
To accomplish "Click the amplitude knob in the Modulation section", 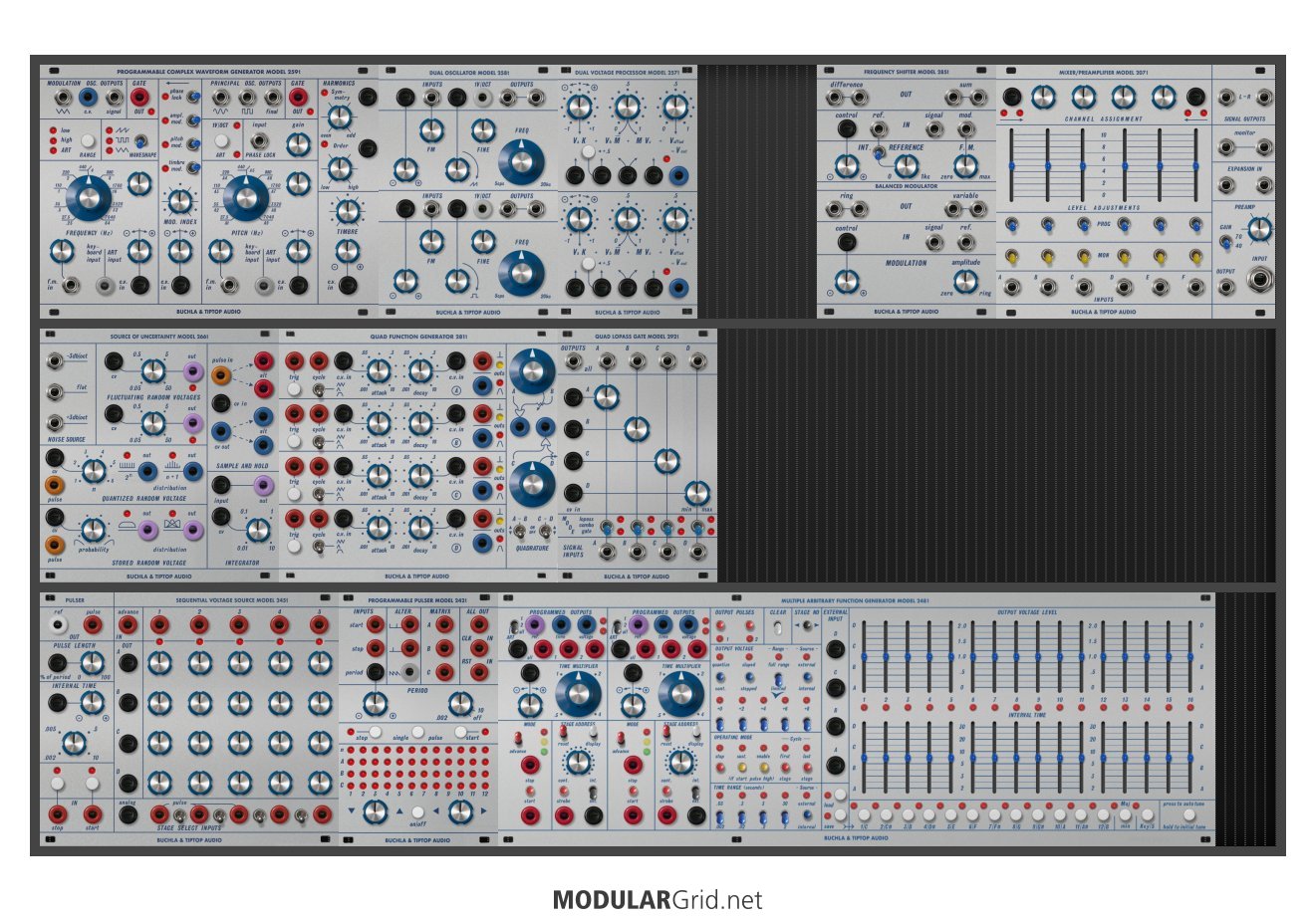I will [964, 281].
